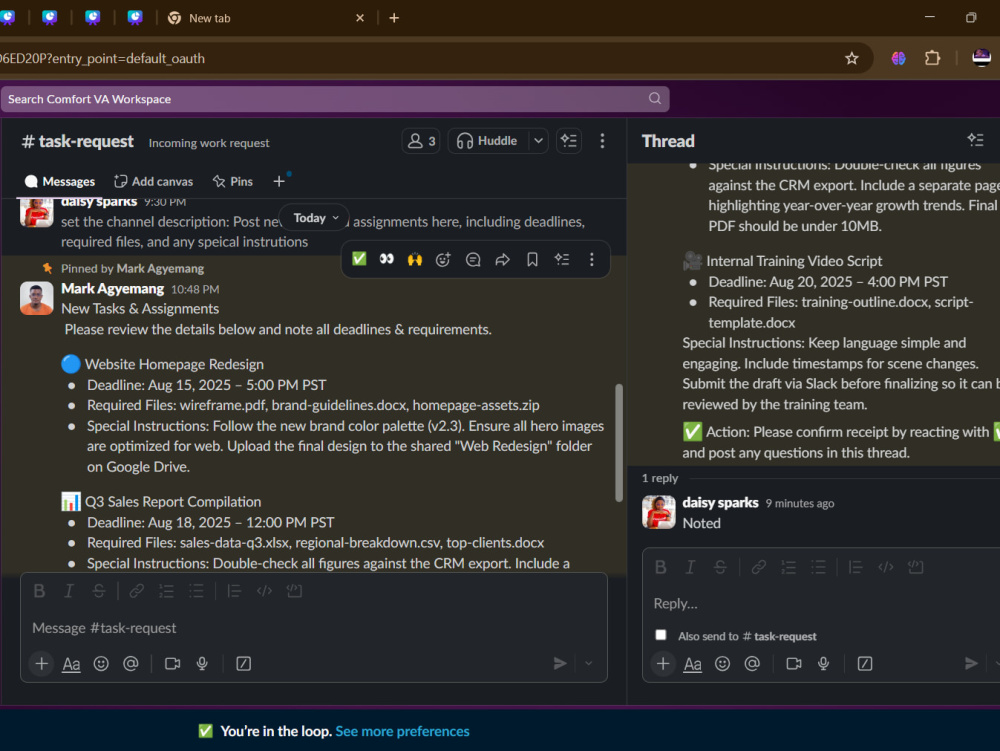This screenshot has width=1000, height=751.
Task: Click search magnifier icon in workspace search
Action: 655,98
